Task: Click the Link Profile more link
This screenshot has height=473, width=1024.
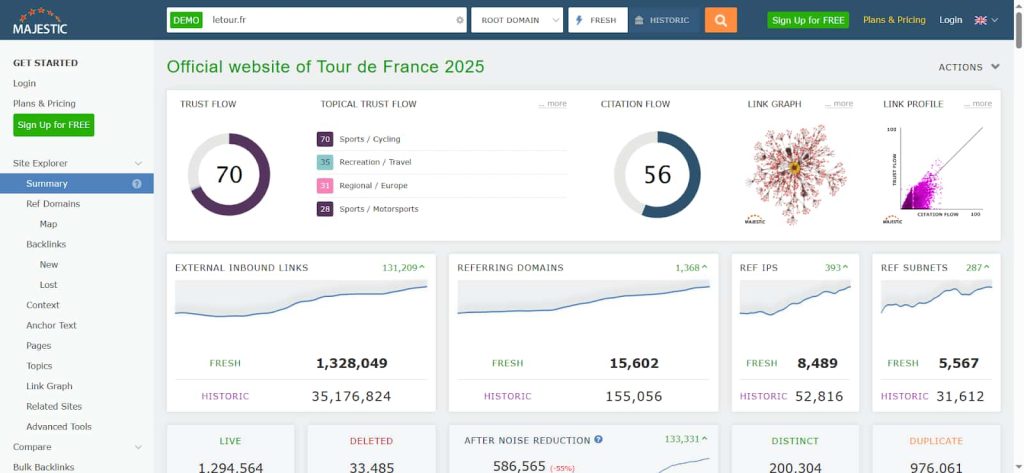Action: click(978, 104)
